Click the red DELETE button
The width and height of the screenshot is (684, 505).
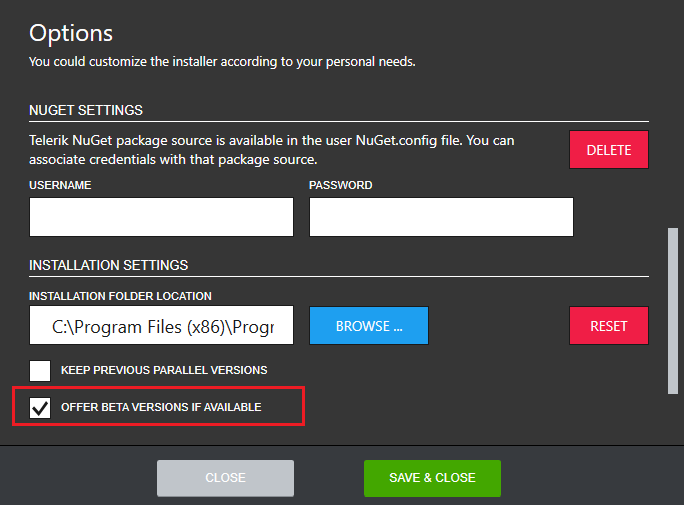tap(609, 150)
